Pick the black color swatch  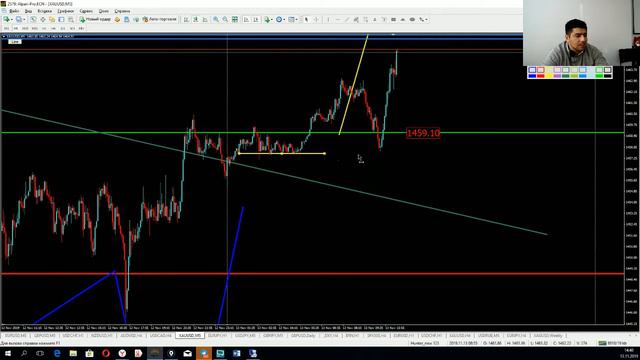pyautogui.click(x=608, y=76)
